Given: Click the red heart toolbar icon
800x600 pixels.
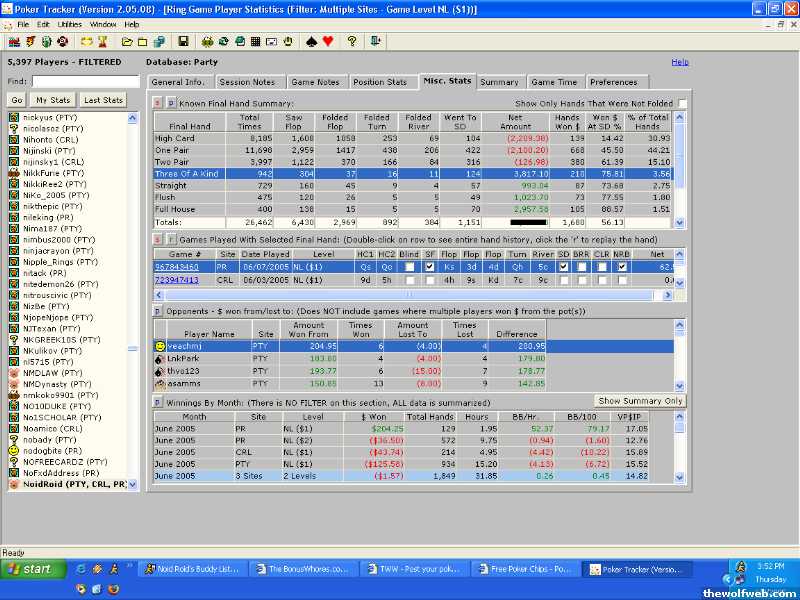Looking at the screenshot, I should click(x=327, y=42).
